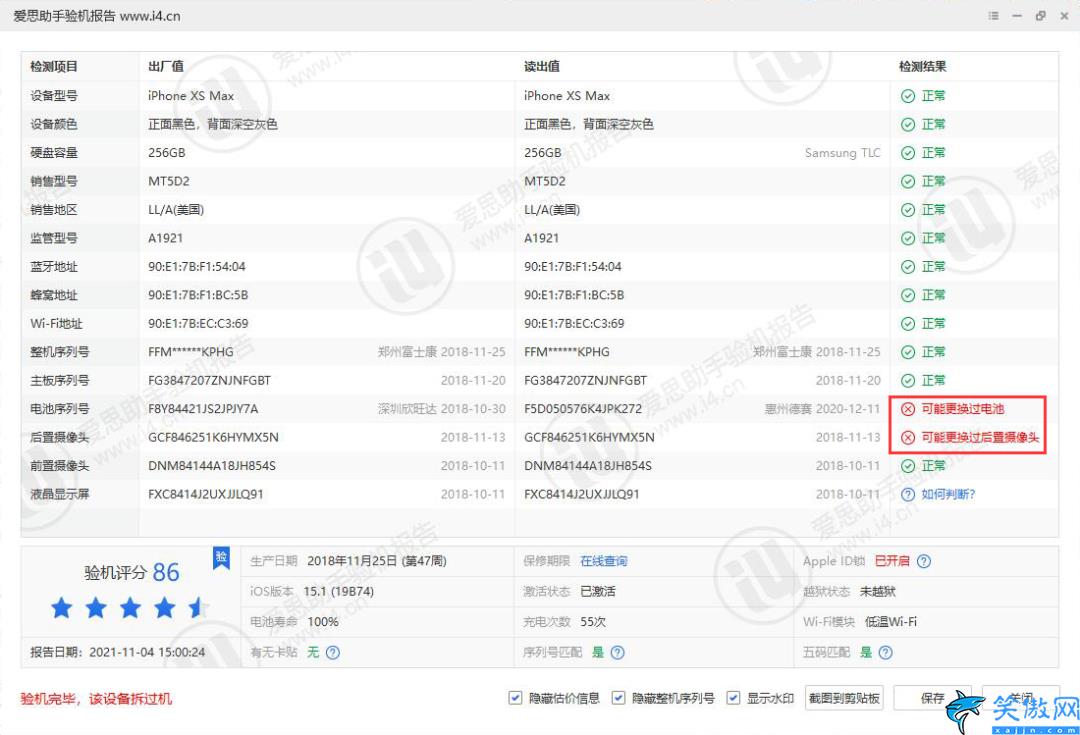Viewport: 1080px width, 735px height.
Task: Click the 可能更换过电池 result text
Action: point(963,409)
